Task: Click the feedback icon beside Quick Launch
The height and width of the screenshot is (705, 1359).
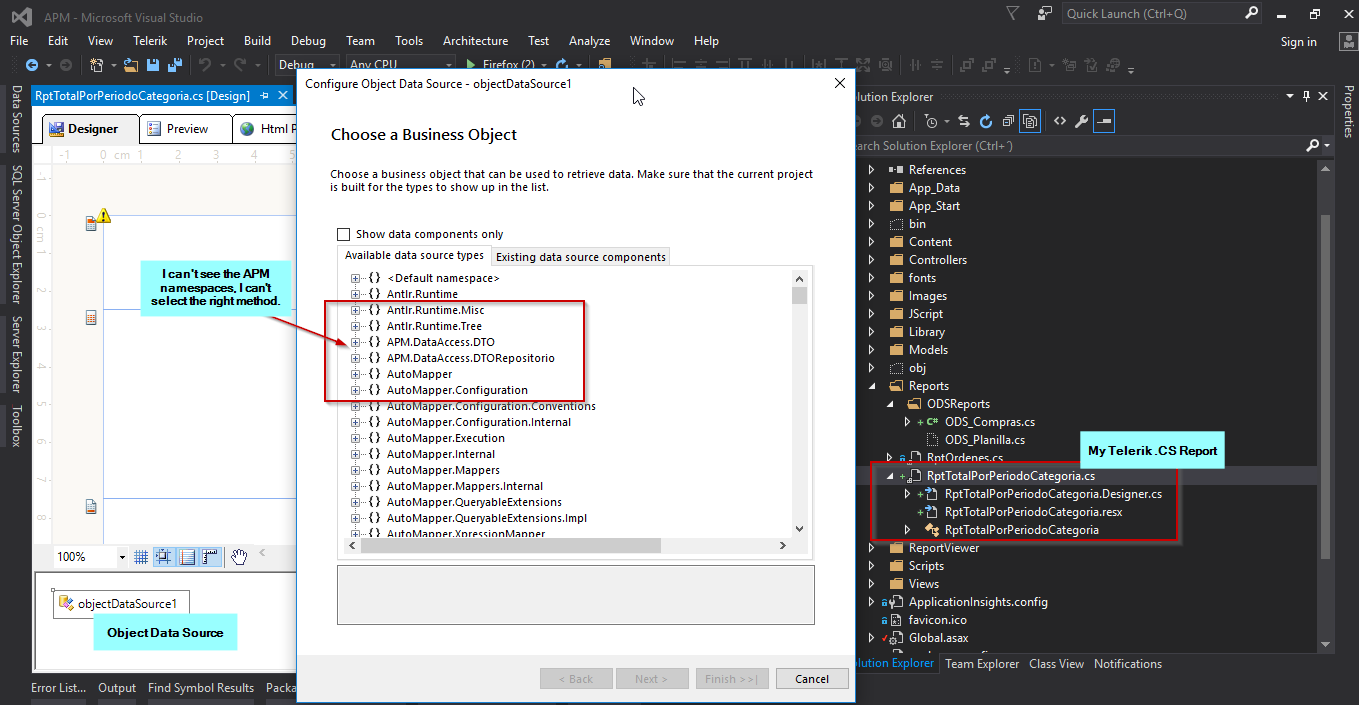Action: tap(1045, 14)
